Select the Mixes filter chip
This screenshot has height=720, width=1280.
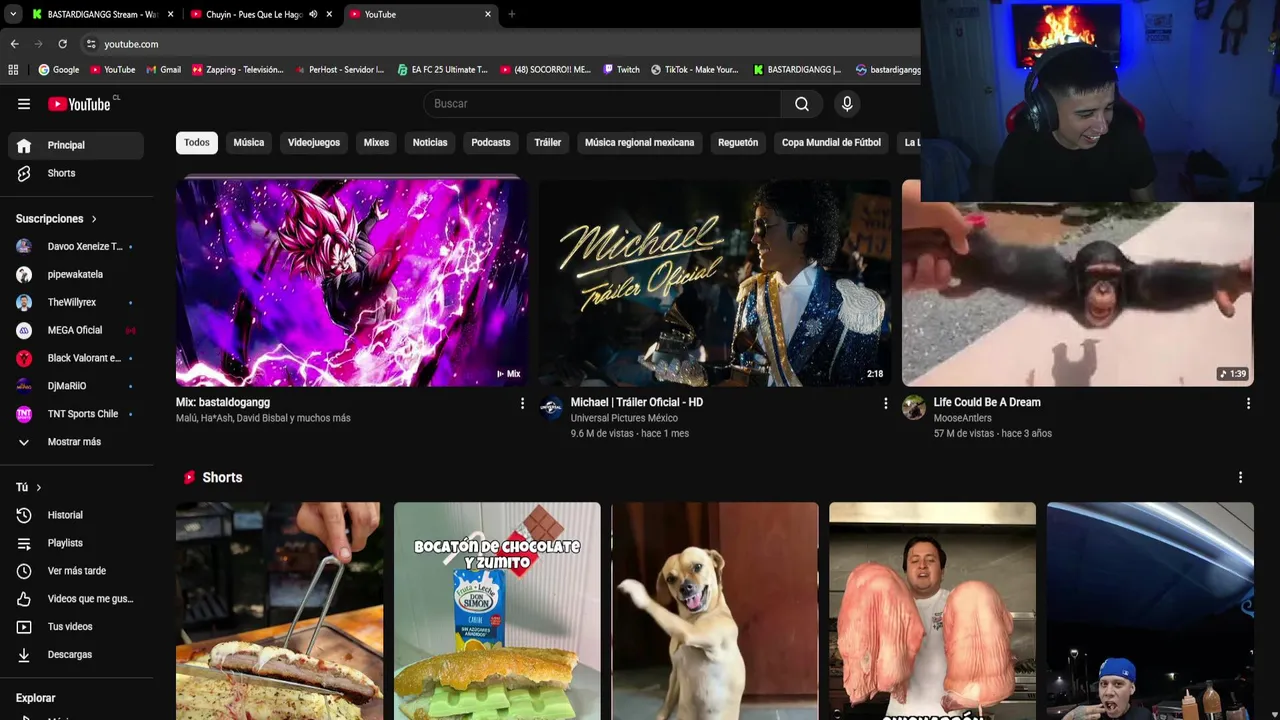coord(376,143)
